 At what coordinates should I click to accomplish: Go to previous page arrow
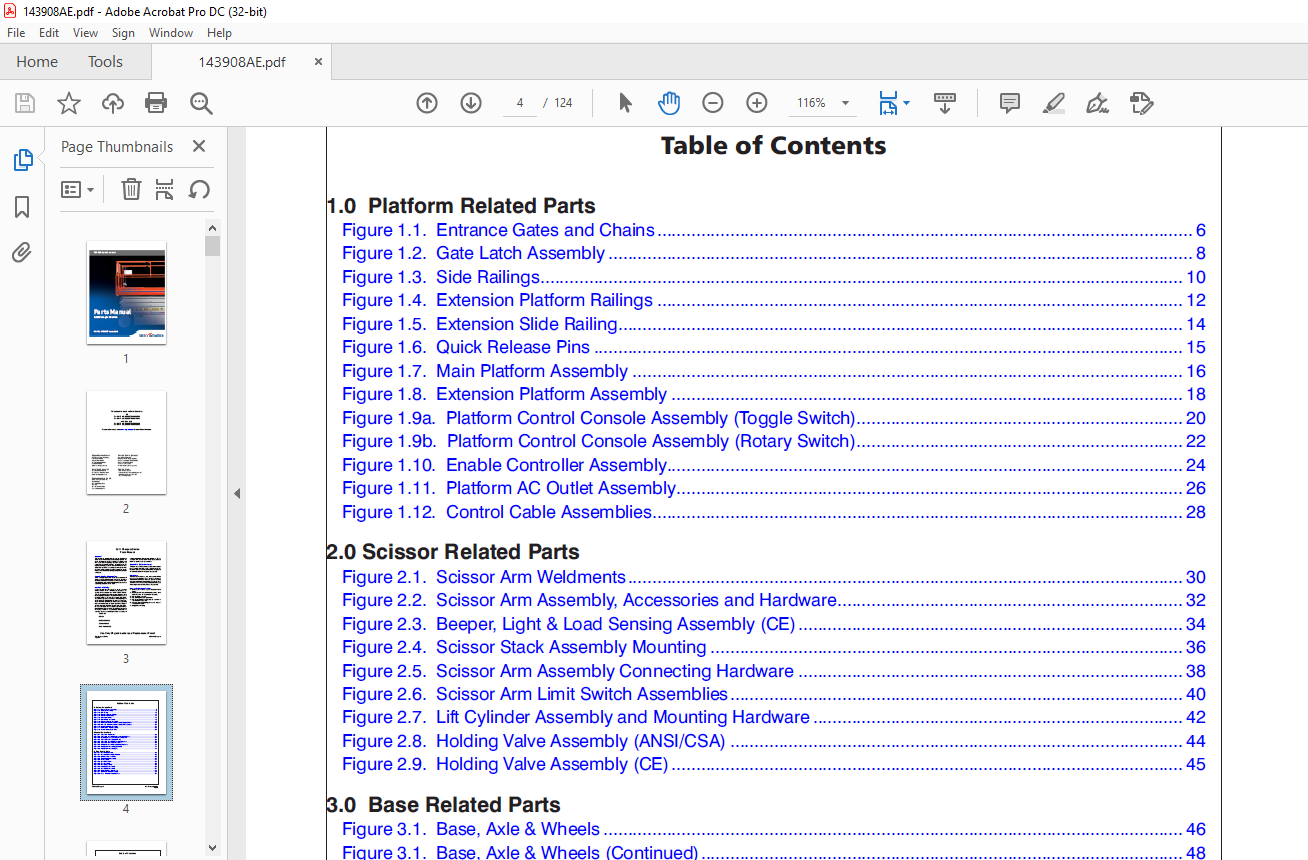point(427,103)
